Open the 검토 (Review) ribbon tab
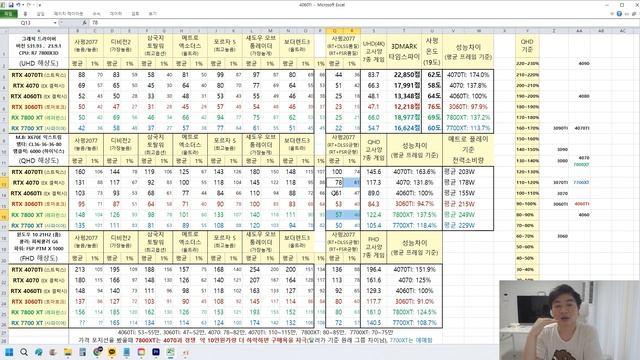Screen dimensions: 640x360 coord(135,14)
